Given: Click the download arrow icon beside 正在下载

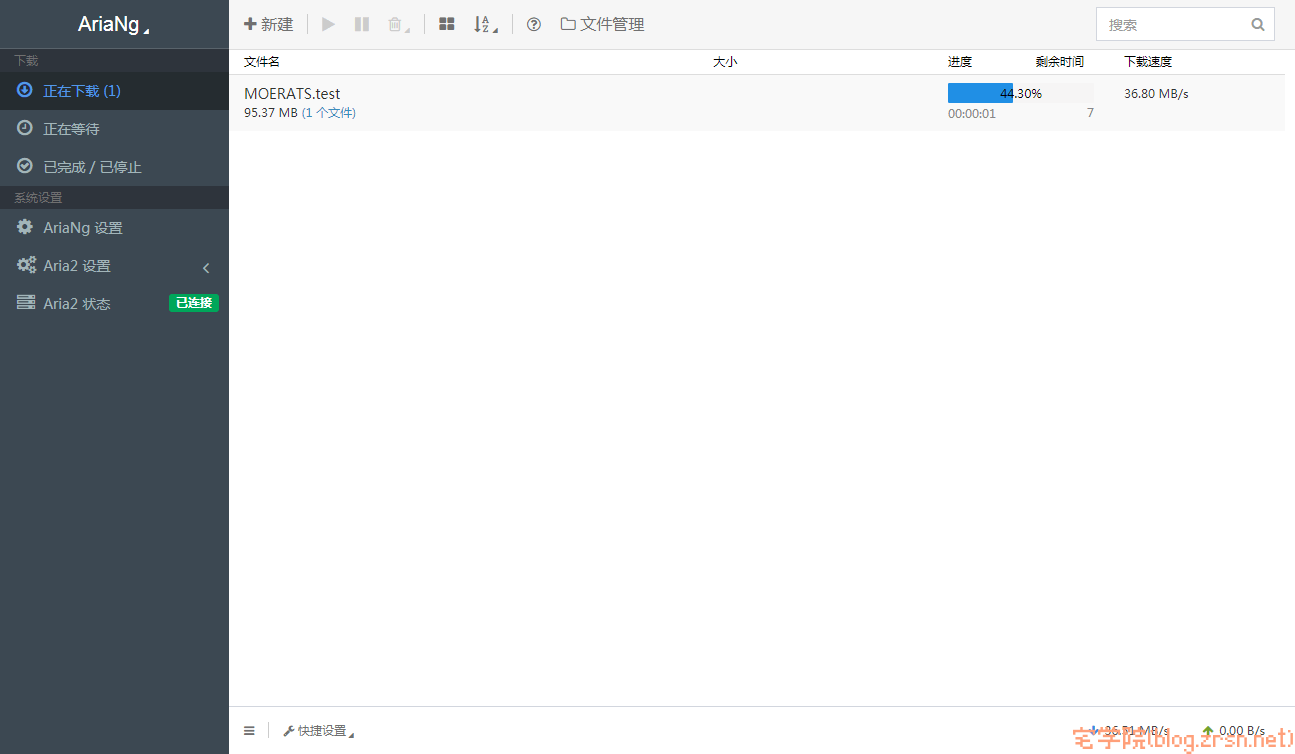Looking at the screenshot, I should click(25, 90).
